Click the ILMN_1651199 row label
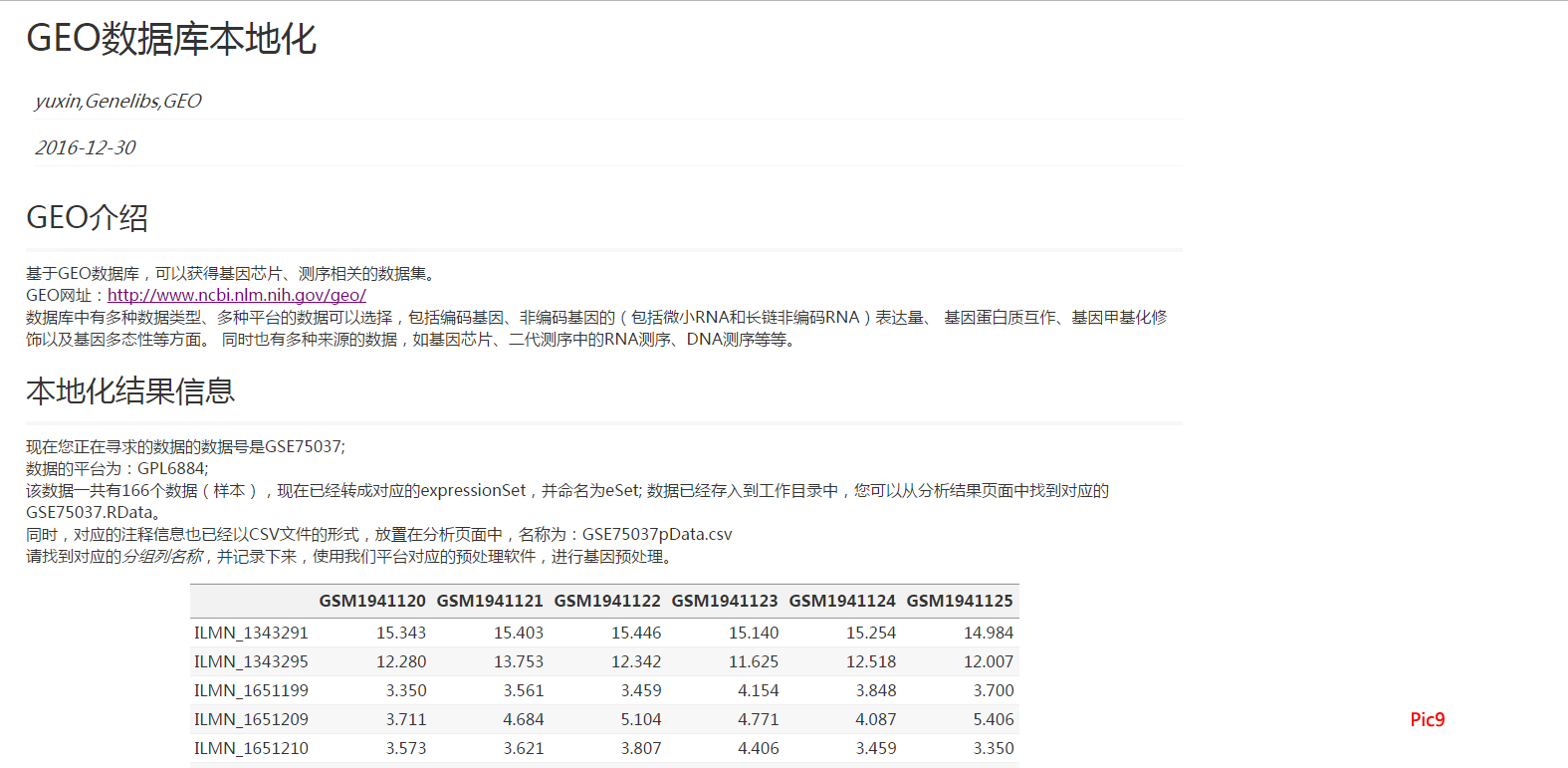 click(251, 690)
